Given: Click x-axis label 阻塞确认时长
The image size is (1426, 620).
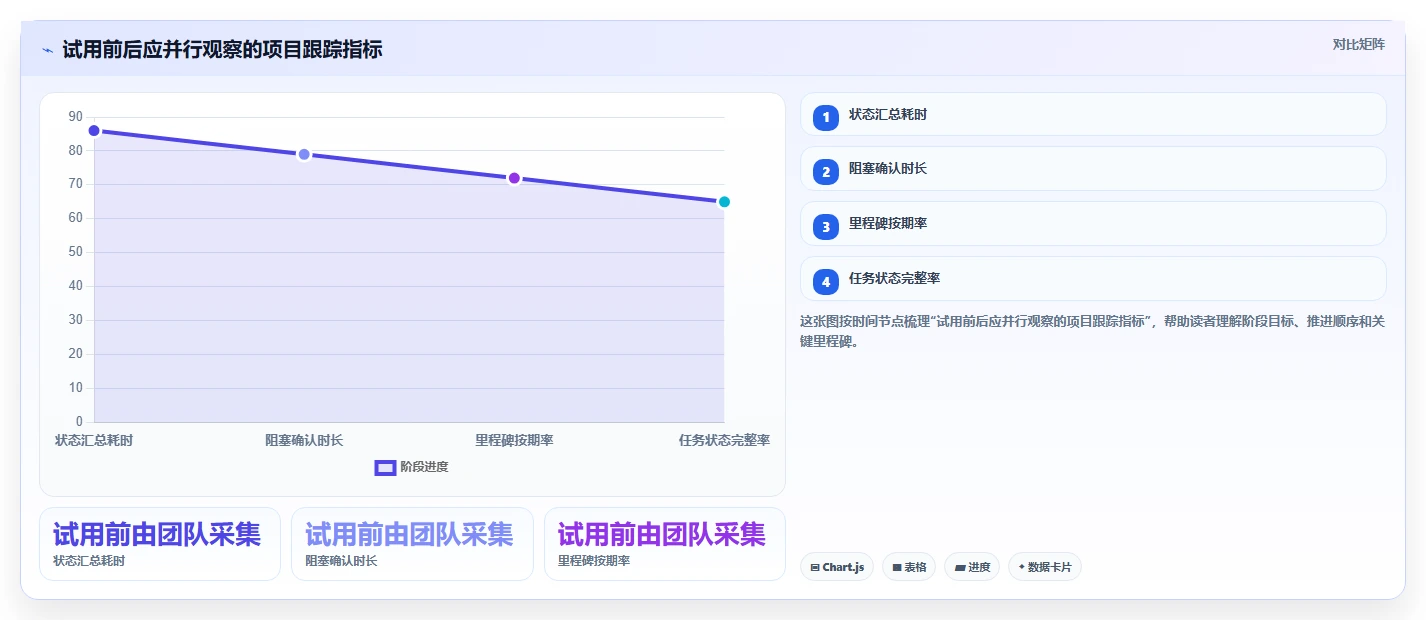Looking at the screenshot, I should (x=304, y=440).
